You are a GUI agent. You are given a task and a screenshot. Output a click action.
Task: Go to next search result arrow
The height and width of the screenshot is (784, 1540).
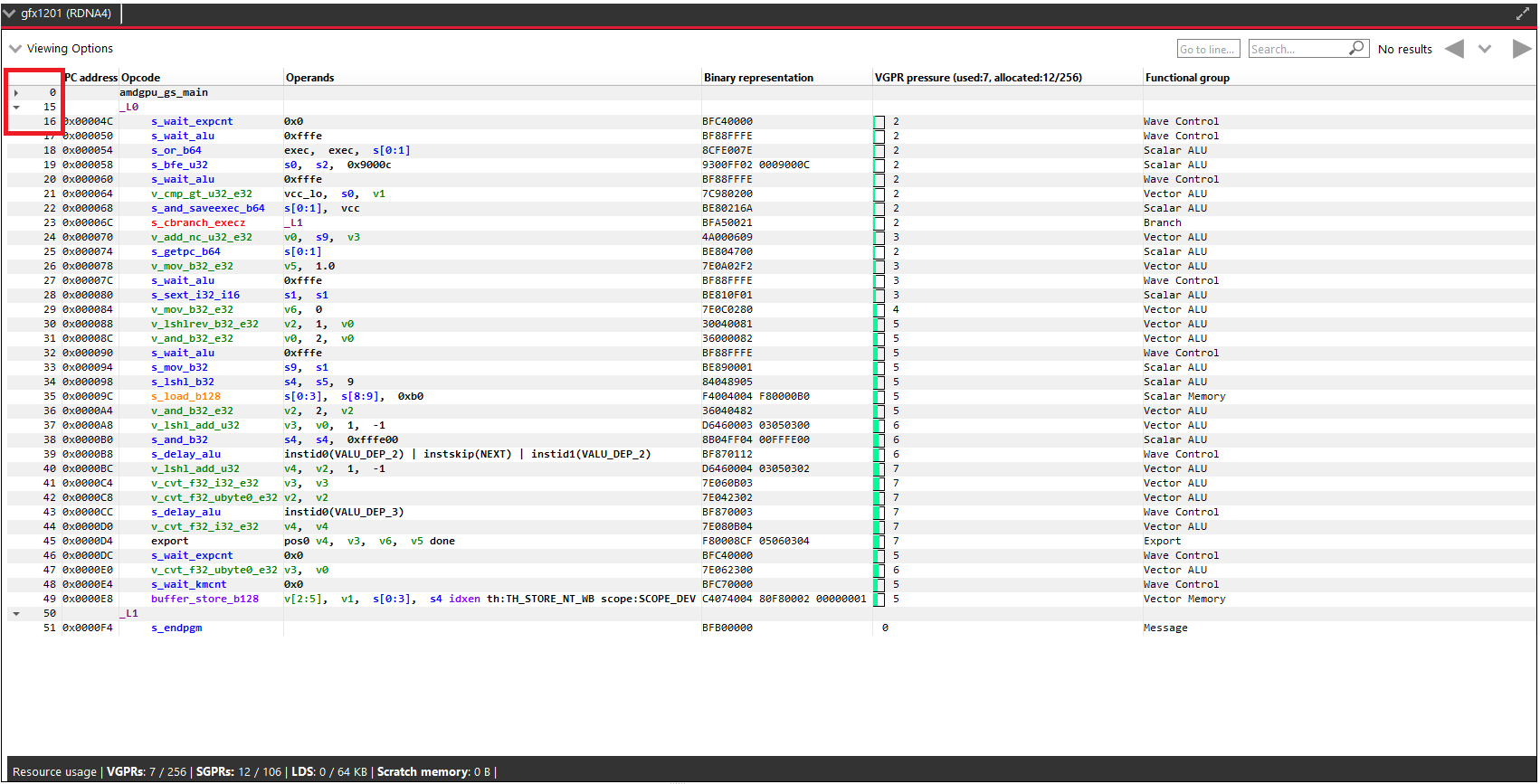pos(1521,49)
